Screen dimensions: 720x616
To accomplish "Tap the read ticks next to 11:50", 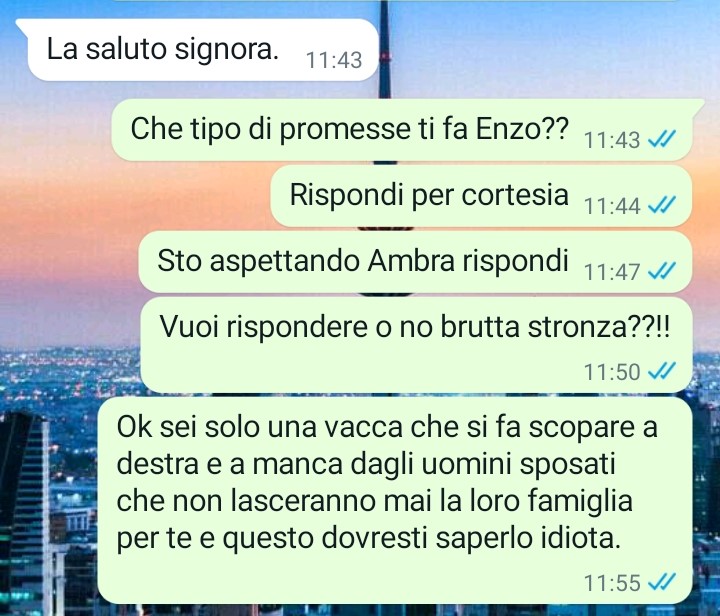I will [662, 370].
